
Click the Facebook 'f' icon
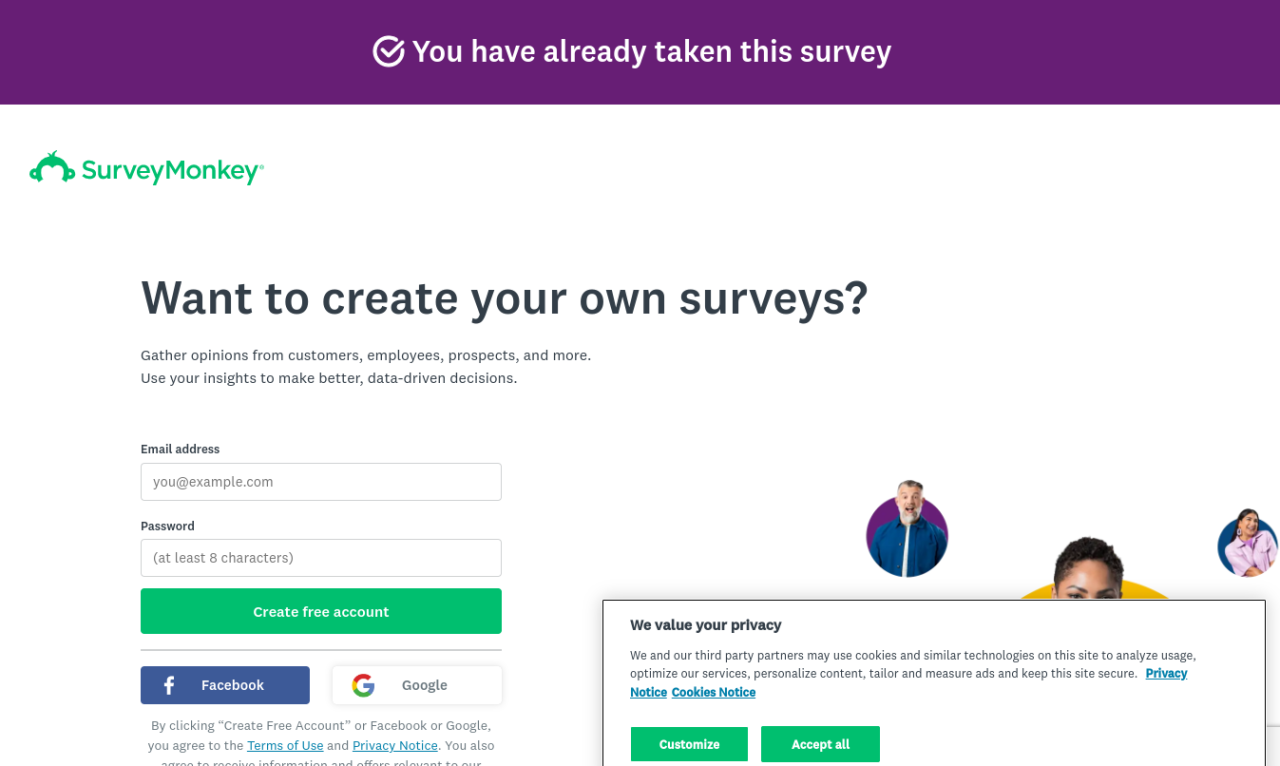[169, 685]
